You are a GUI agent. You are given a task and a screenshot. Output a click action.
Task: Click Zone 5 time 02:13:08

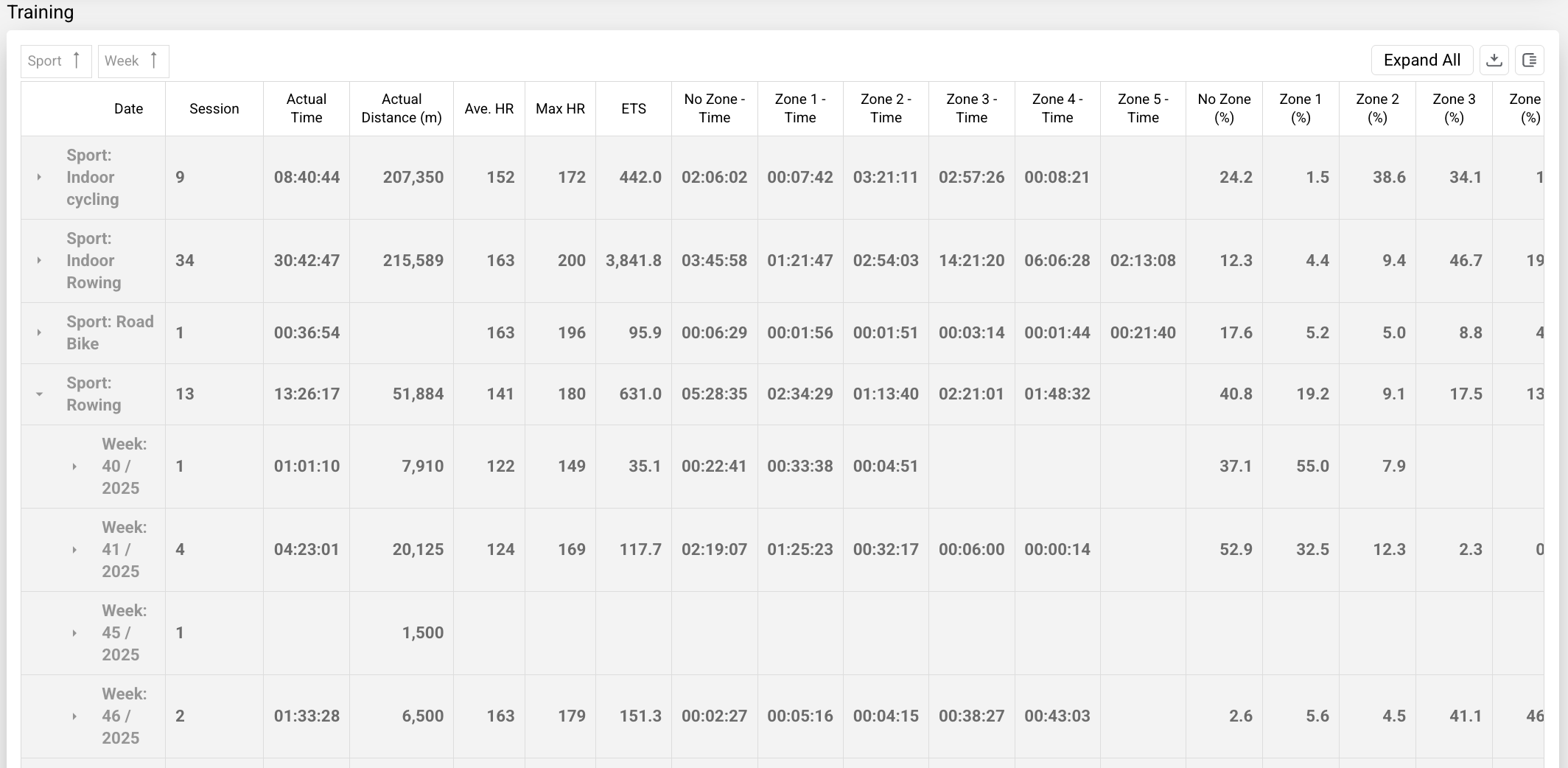click(x=1143, y=260)
